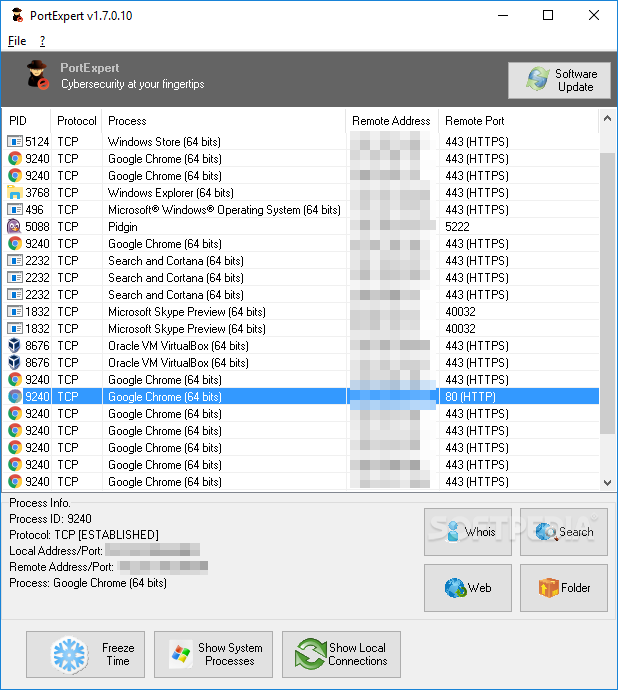Click the Remote Address/Port info line

click(109, 567)
